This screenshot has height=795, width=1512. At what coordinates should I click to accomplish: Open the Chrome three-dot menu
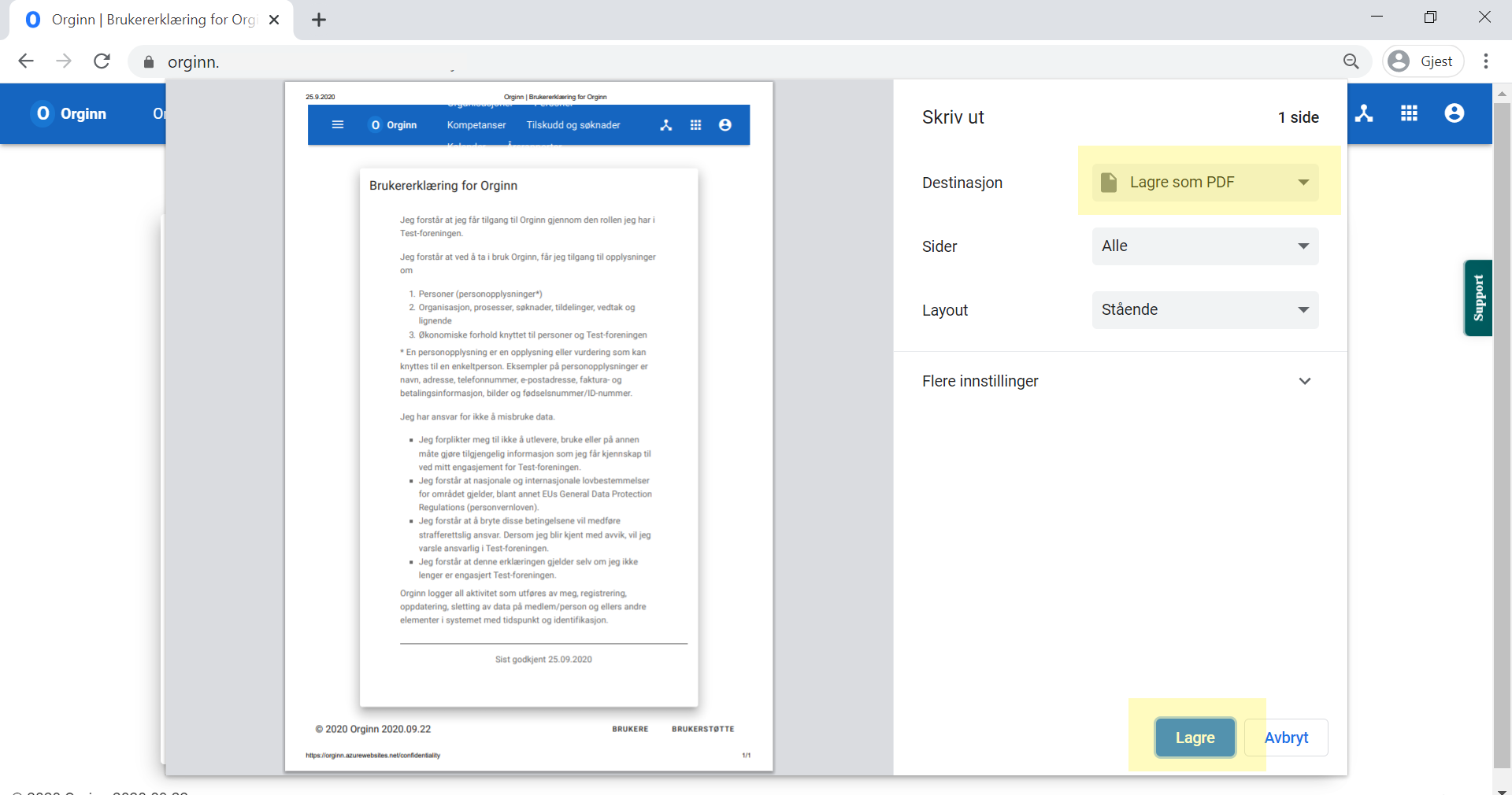(x=1486, y=61)
